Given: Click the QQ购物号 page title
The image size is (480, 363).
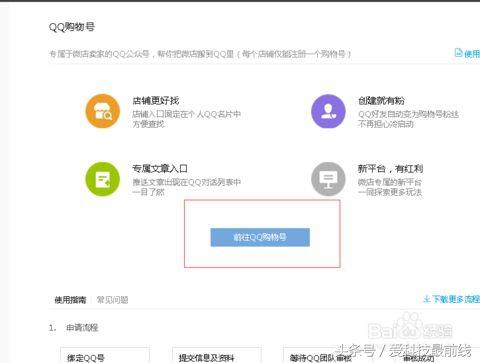Looking at the screenshot, I should 72,27.
